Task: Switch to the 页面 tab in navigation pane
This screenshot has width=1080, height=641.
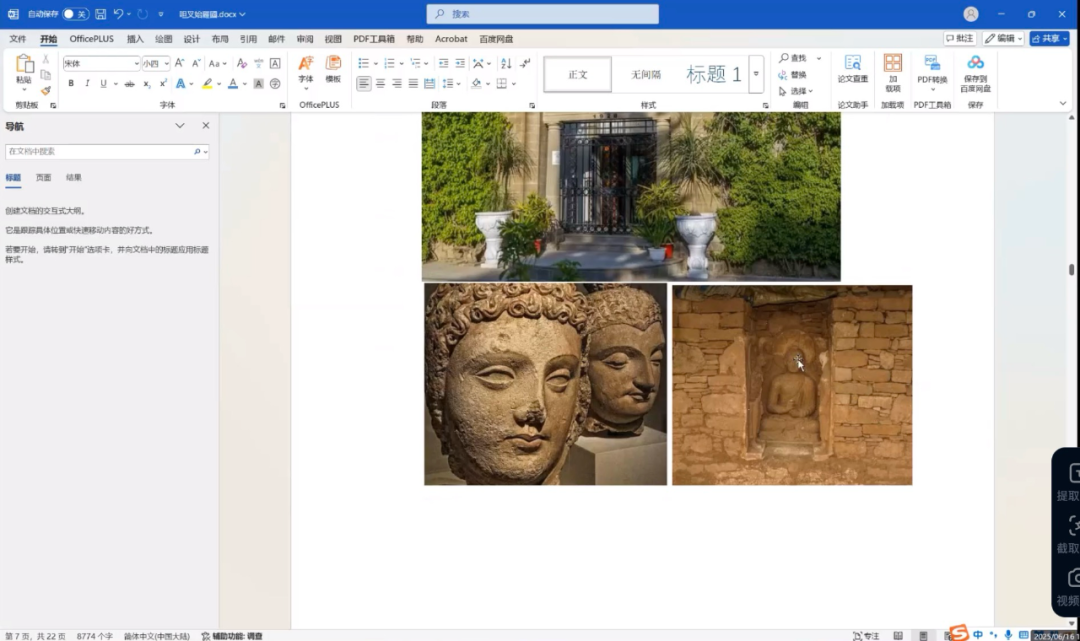Action: pyautogui.click(x=43, y=177)
